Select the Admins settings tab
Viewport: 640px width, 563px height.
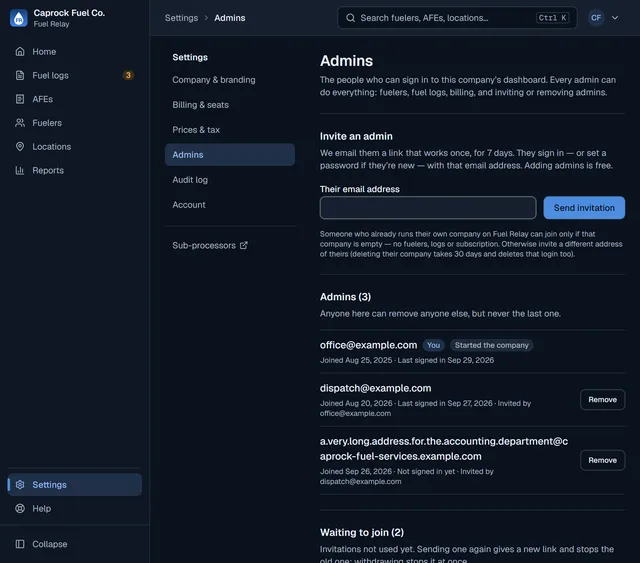229,154
